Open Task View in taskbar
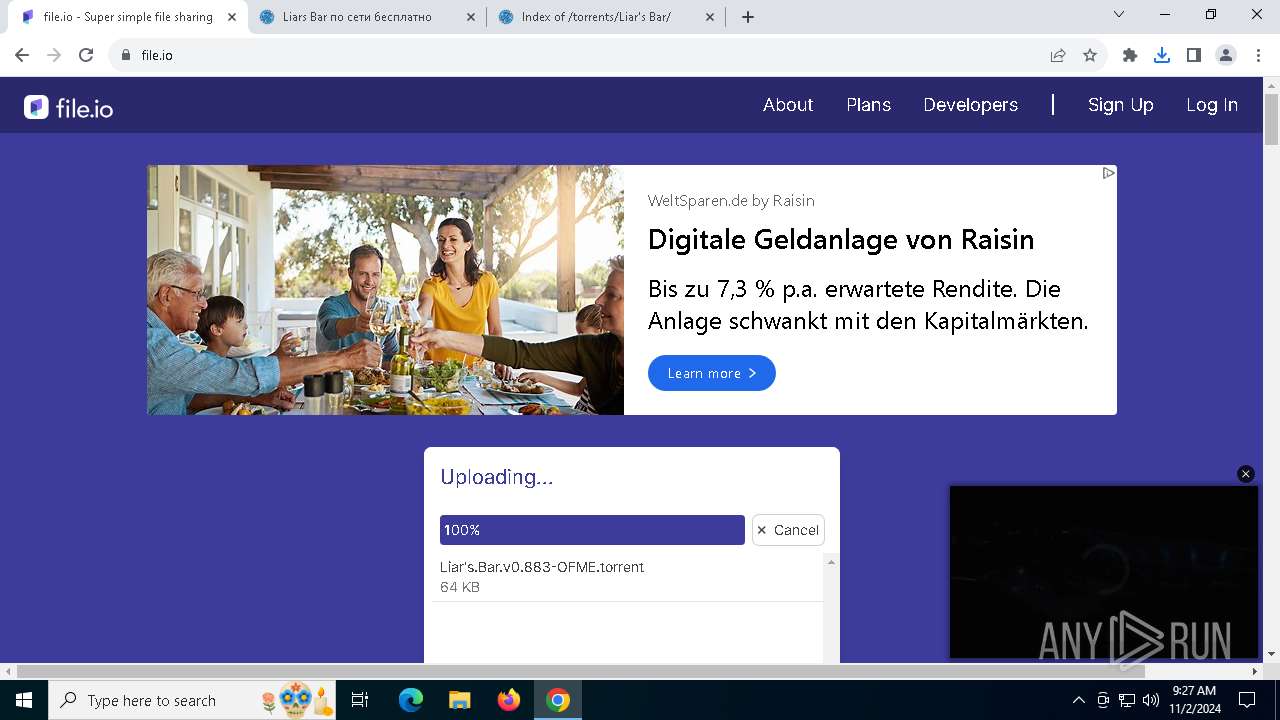This screenshot has width=1280, height=720. [x=361, y=700]
